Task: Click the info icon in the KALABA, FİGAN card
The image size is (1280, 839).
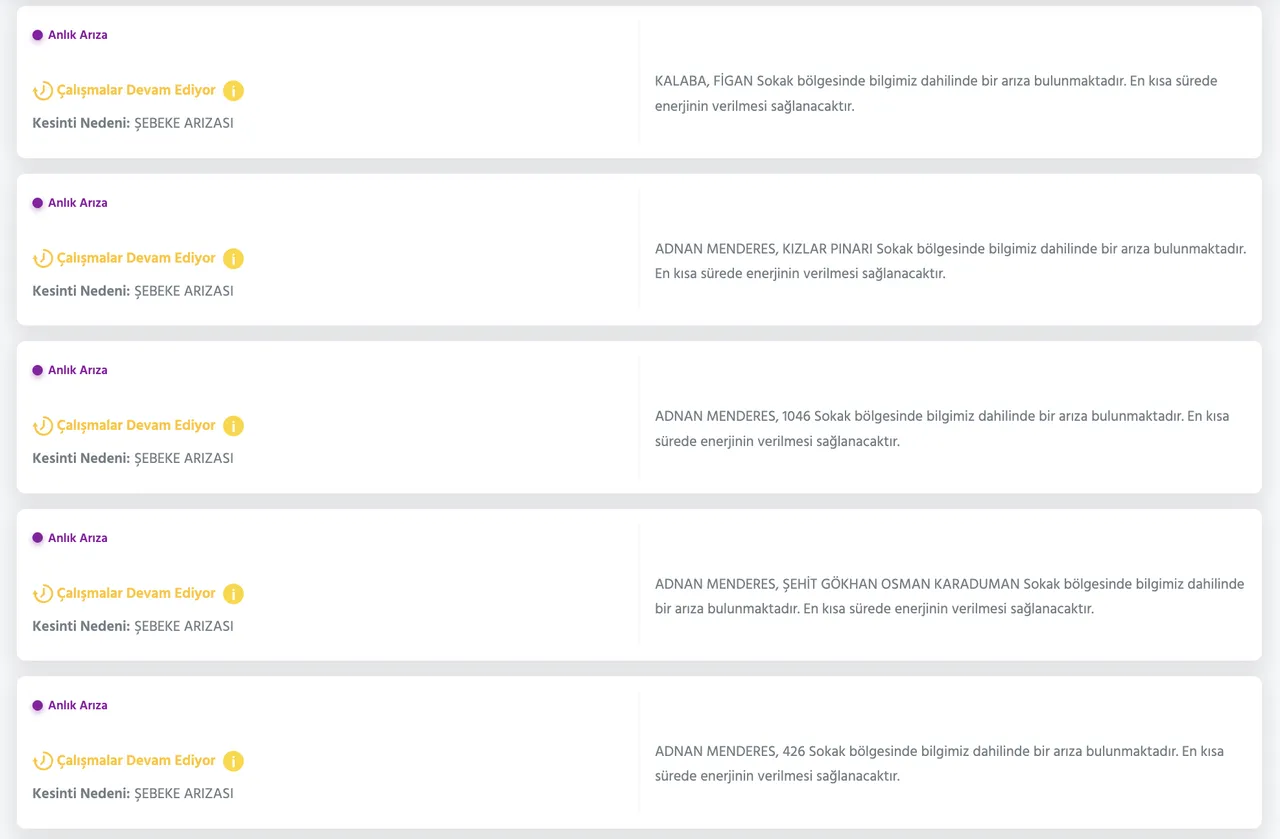Action: (x=233, y=91)
